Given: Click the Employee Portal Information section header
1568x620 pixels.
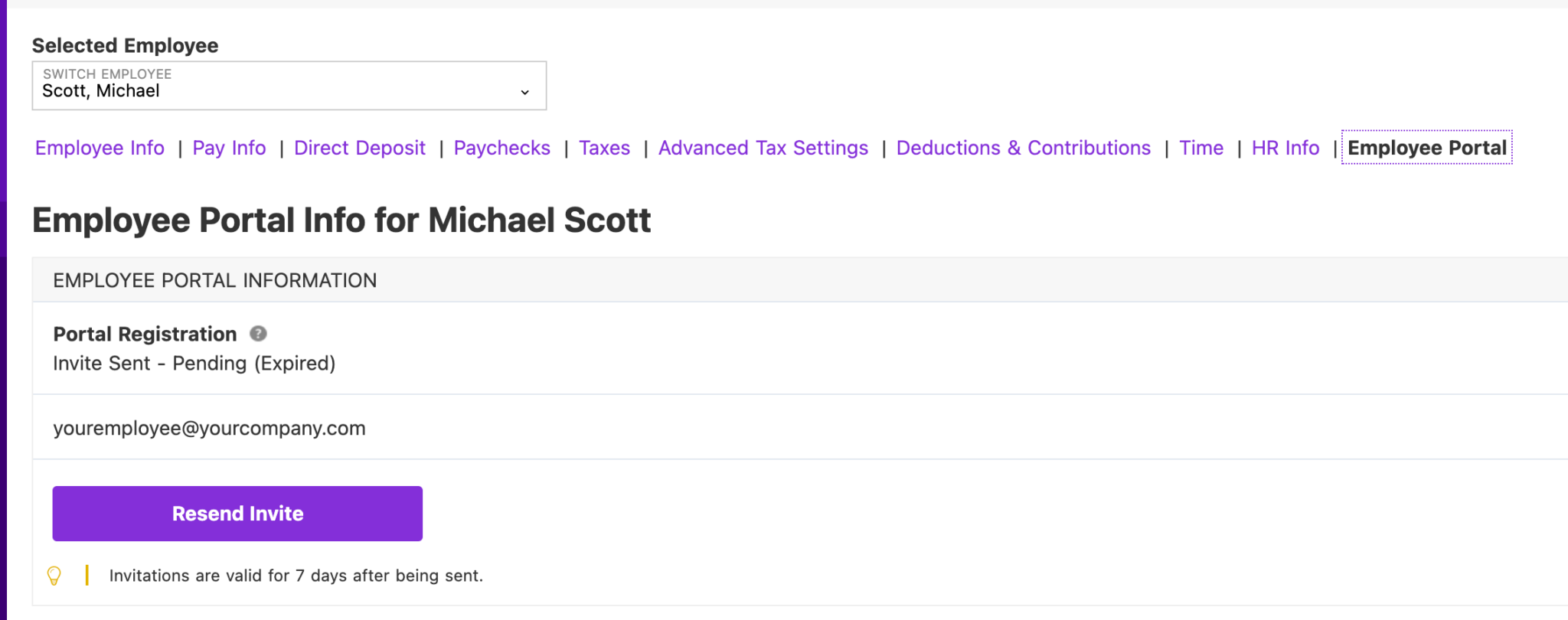Looking at the screenshot, I should (x=214, y=280).
